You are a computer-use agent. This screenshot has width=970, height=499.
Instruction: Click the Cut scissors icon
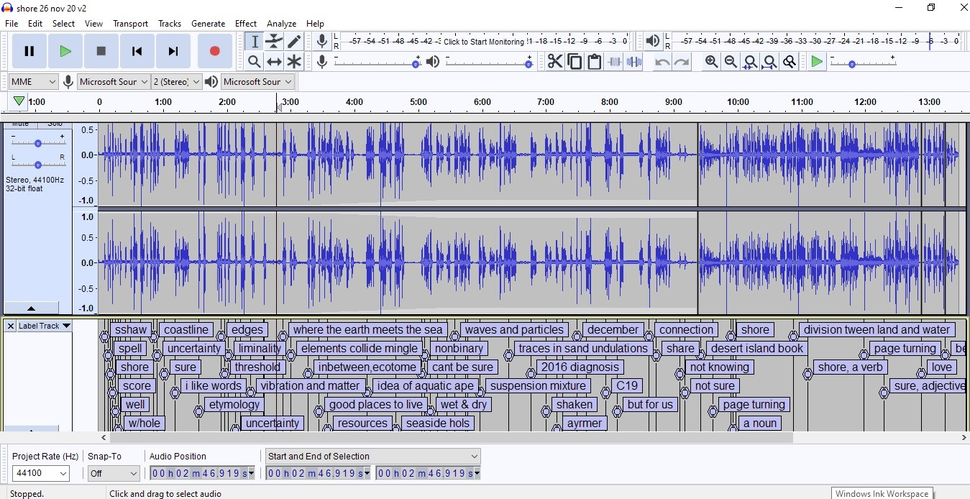click(x=555, y=62)
